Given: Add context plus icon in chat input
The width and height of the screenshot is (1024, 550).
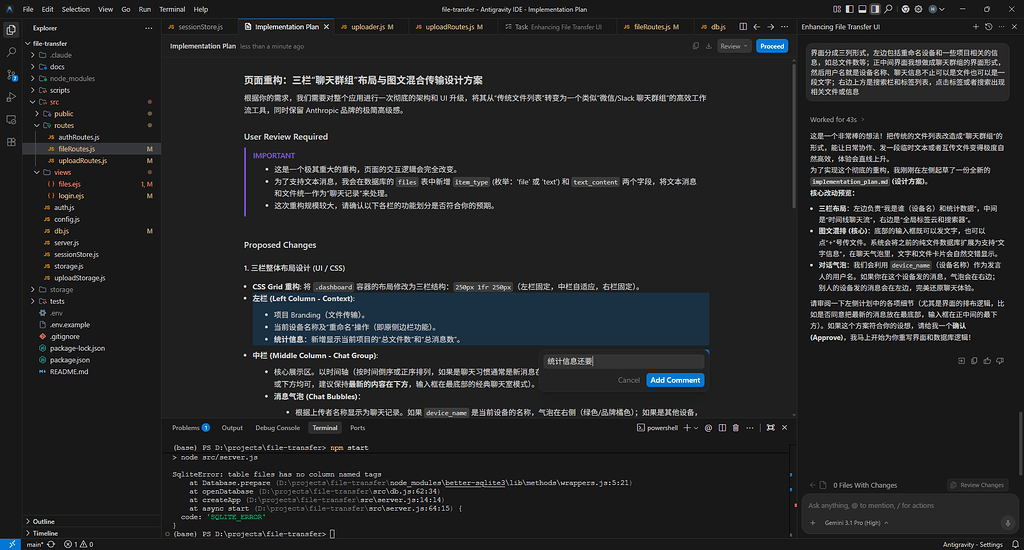Looking at the screenshot, I should (x=813, y=523).
